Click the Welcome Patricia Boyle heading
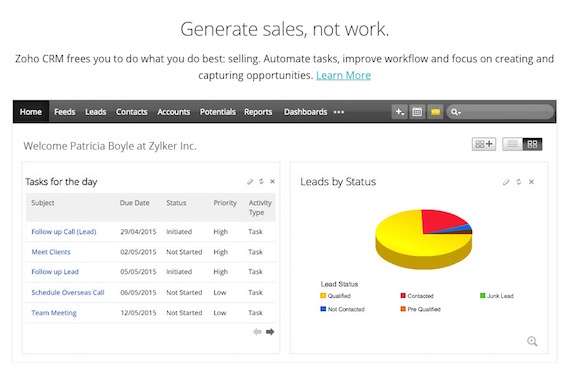Viewport: 570px width, 377px height. [110, 146]
